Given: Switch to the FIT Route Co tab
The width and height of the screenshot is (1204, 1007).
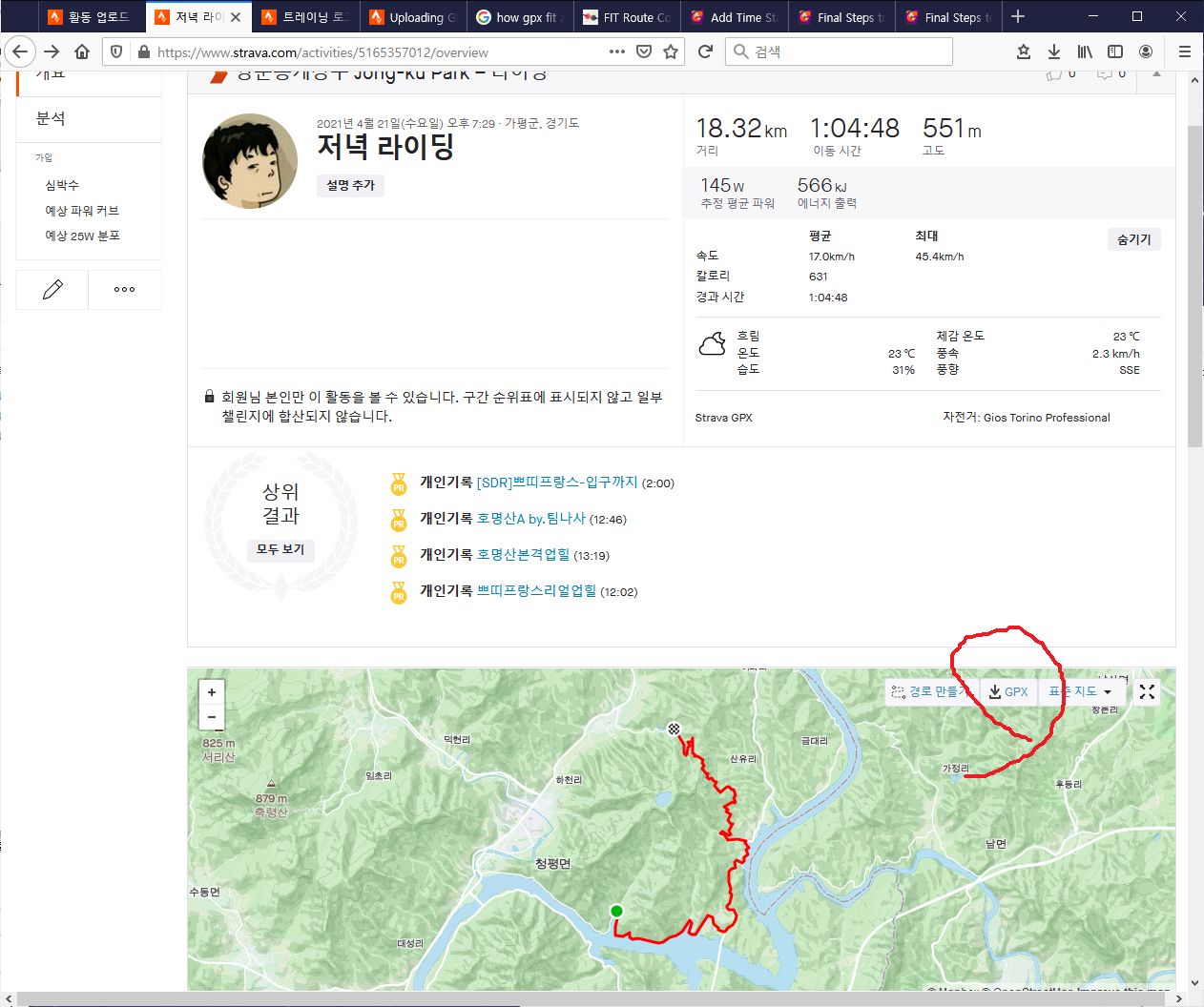Looking at the screenshot, I should [627, 17].
